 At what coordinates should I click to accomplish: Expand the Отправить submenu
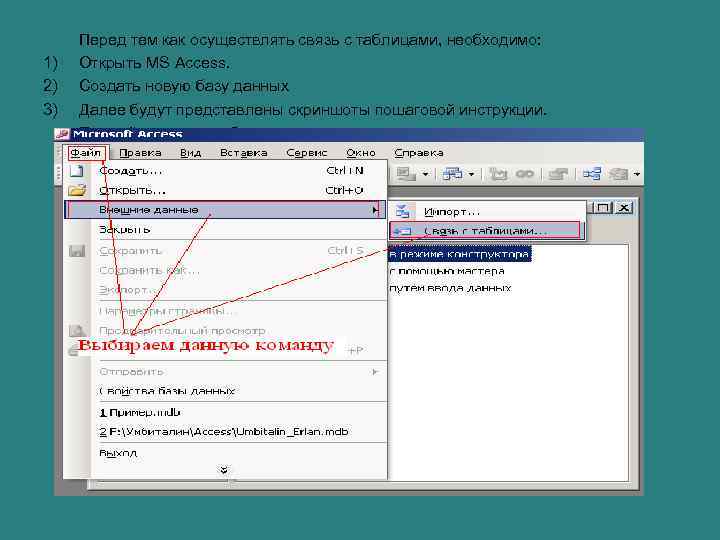pos(225,371)
